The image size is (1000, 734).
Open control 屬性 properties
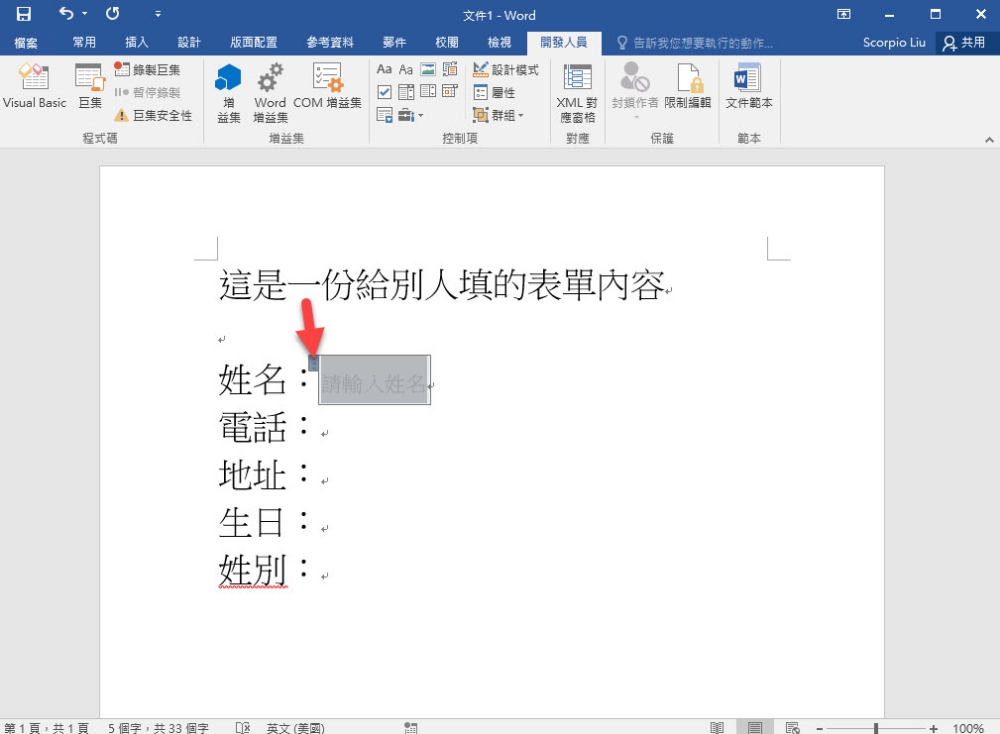[x=494, y=92]
